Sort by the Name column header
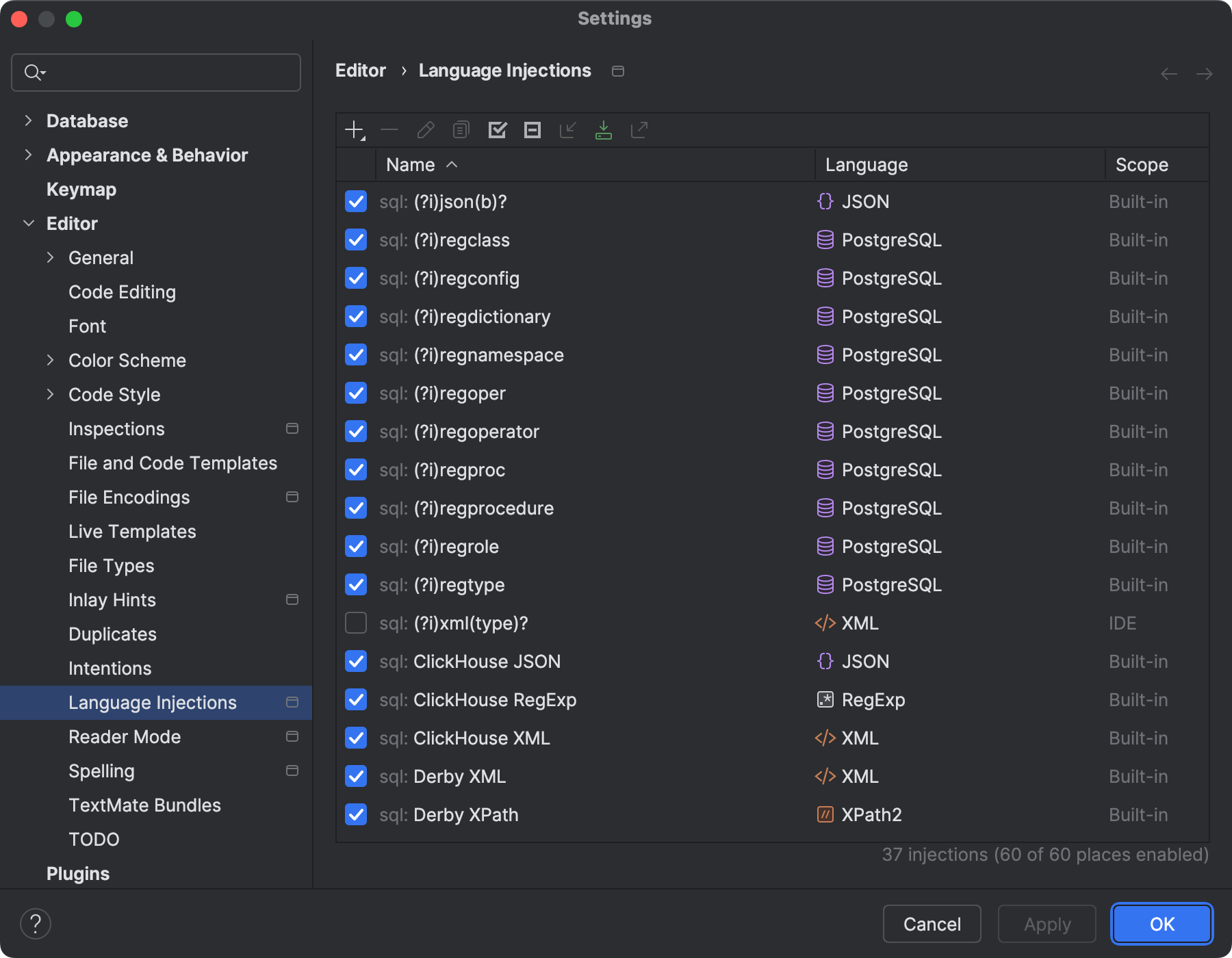1232x958 pixels. [411, 164]
